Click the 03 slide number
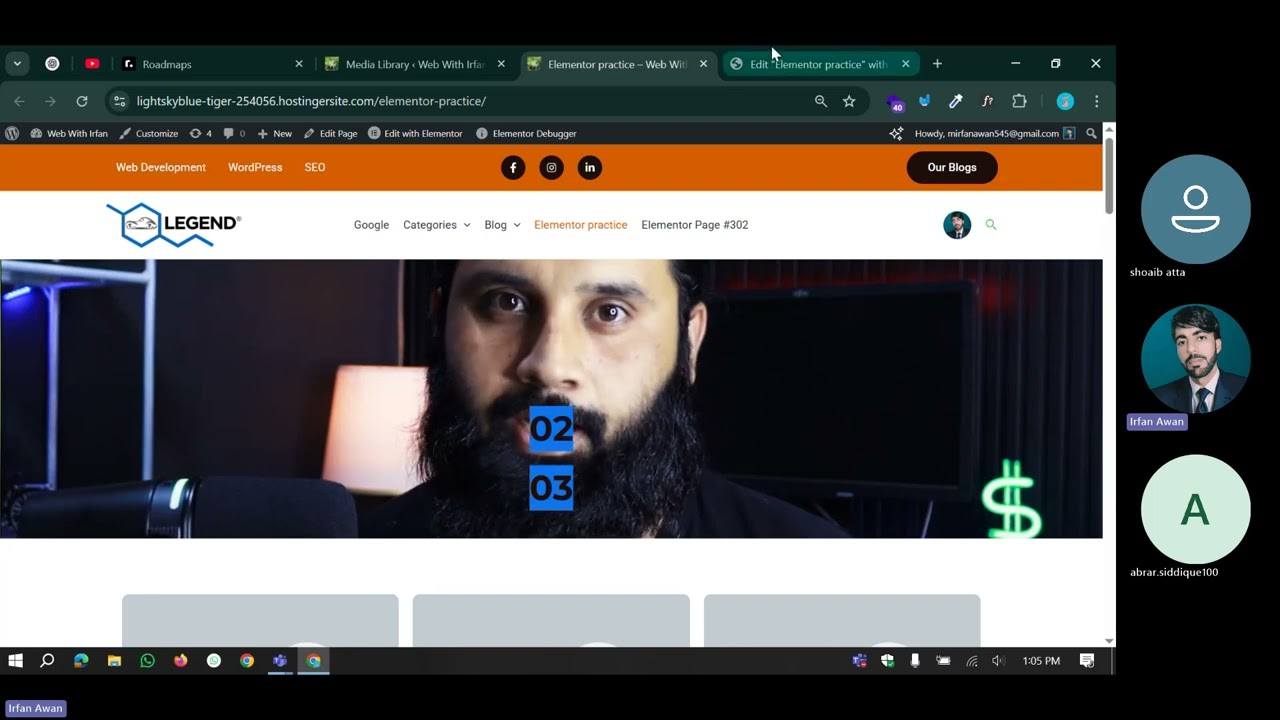The height and width of the screenshot is (720, 1280). click(x=551, y=488)
